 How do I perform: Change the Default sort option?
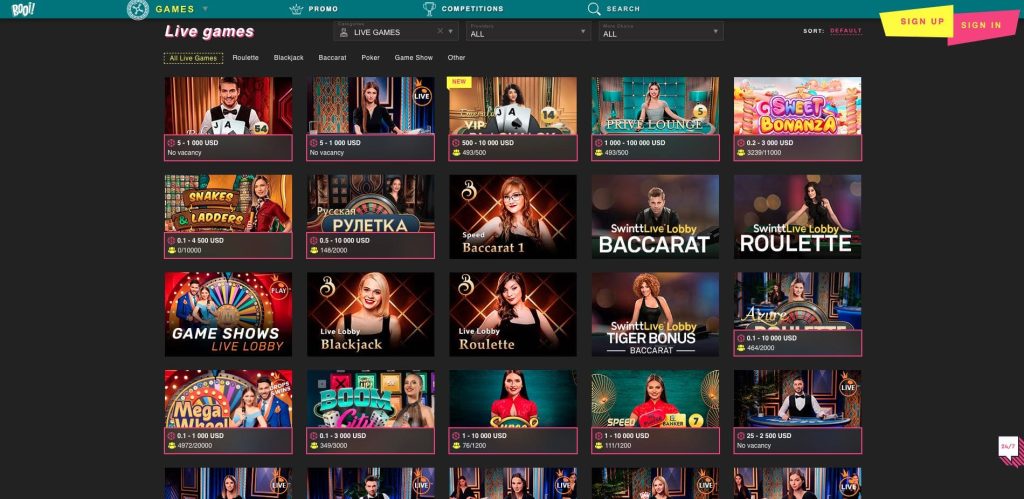(846, 31)
